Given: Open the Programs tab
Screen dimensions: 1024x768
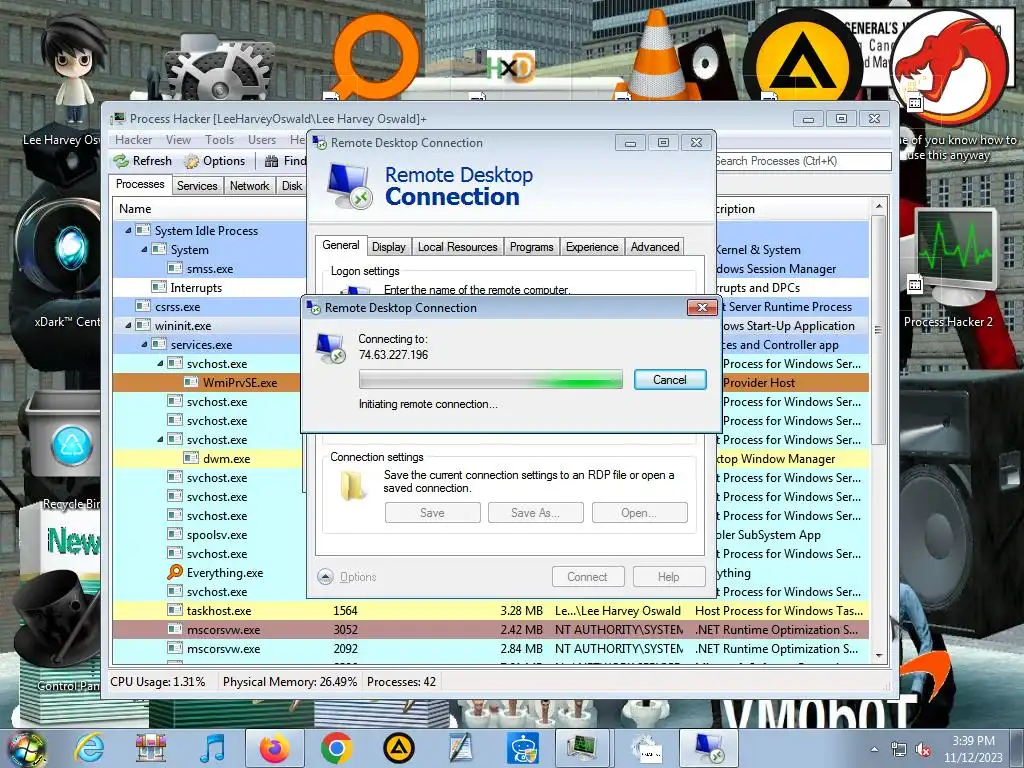Looking at the screenshot, I should (532, 247).
